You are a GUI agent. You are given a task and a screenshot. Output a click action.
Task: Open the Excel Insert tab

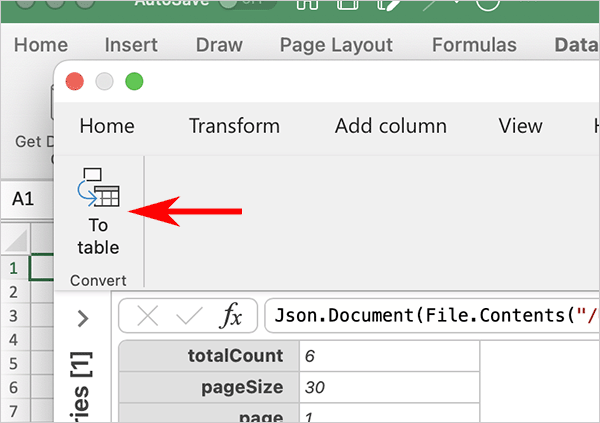130,45
